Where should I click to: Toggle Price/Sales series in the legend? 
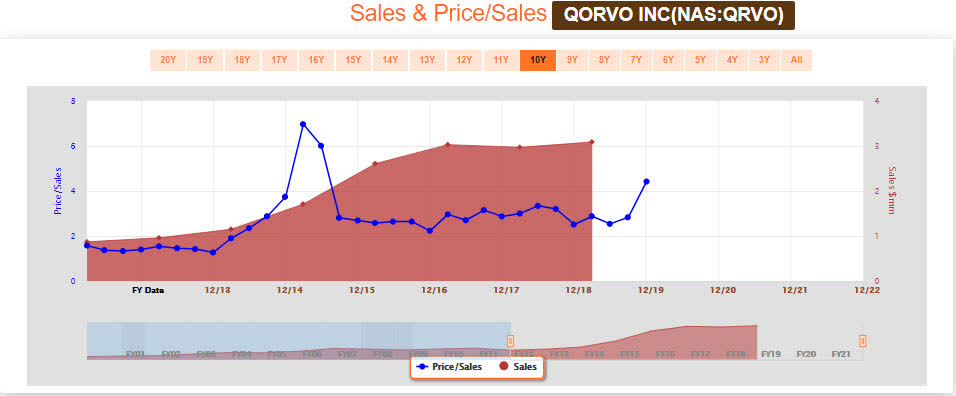coord(448,367)
